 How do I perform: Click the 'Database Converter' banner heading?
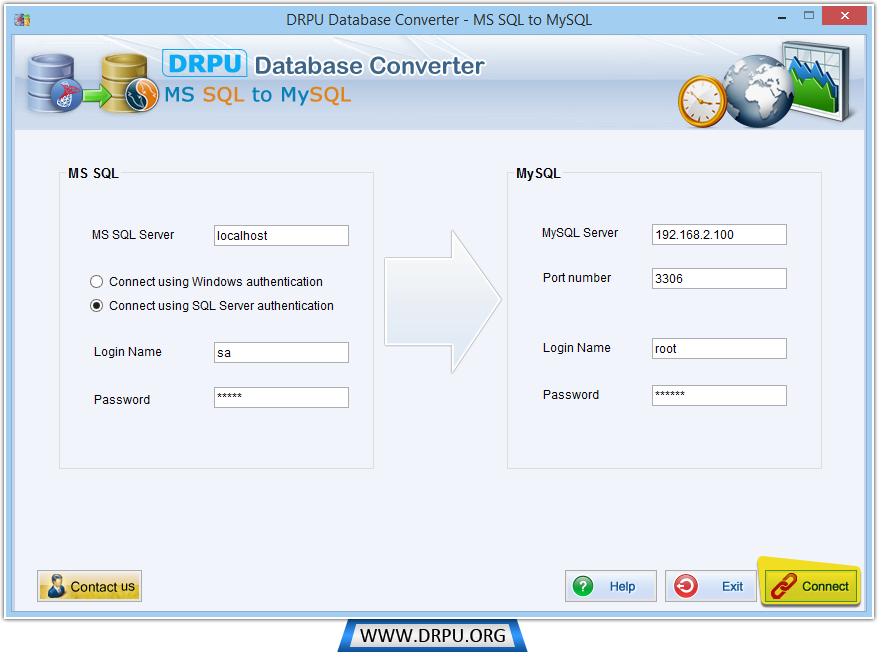tap(370, 66)
